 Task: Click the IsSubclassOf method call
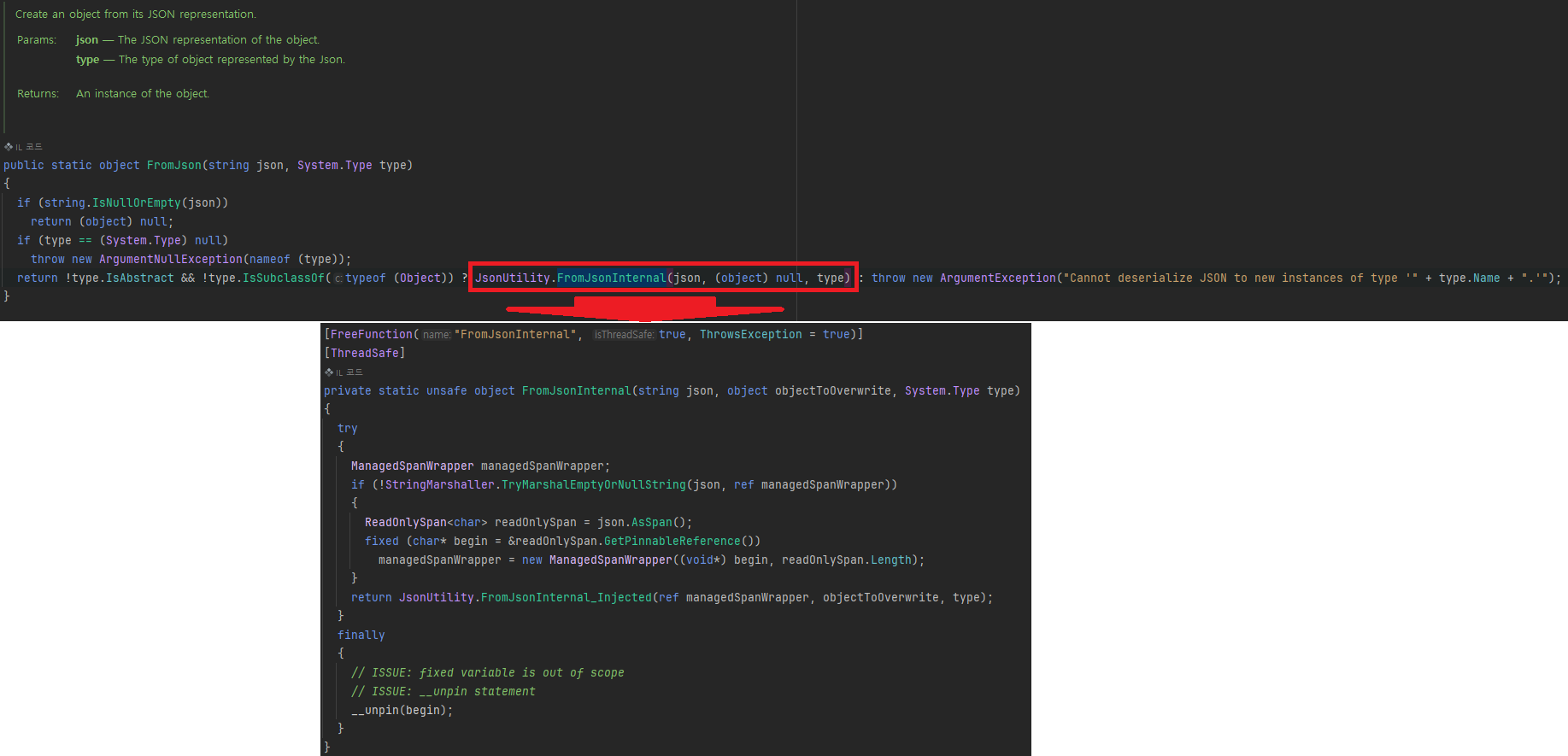point(284,278)
